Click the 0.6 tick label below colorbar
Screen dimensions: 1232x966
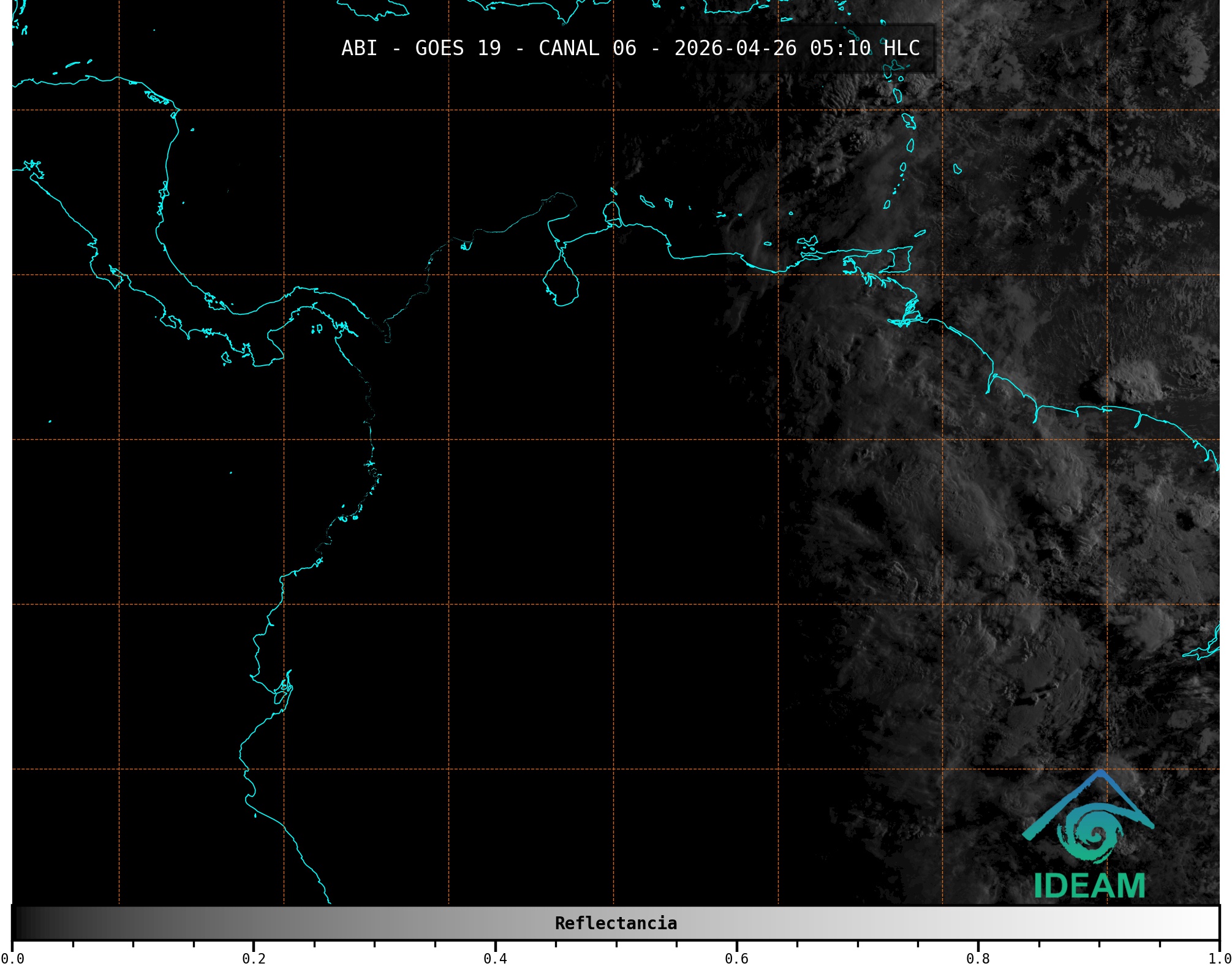(x=736, y=958)
